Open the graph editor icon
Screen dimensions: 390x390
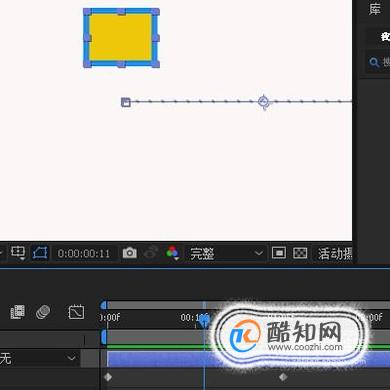[x=76, y=312]
